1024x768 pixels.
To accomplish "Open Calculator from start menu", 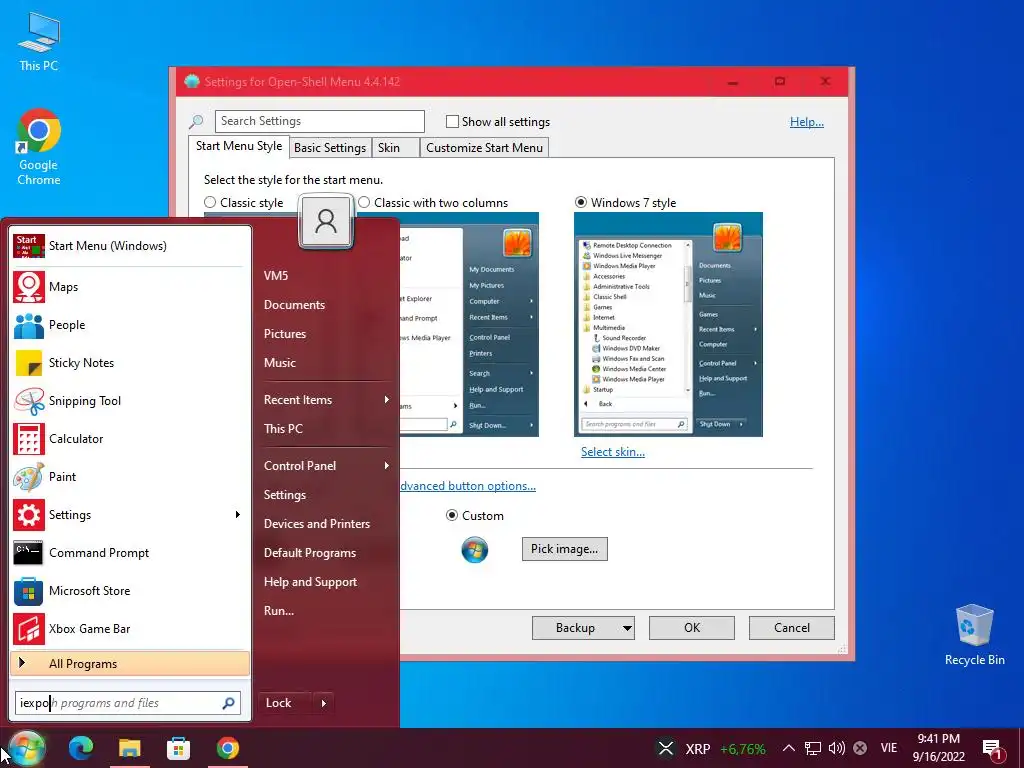I will tap(129, 438).
